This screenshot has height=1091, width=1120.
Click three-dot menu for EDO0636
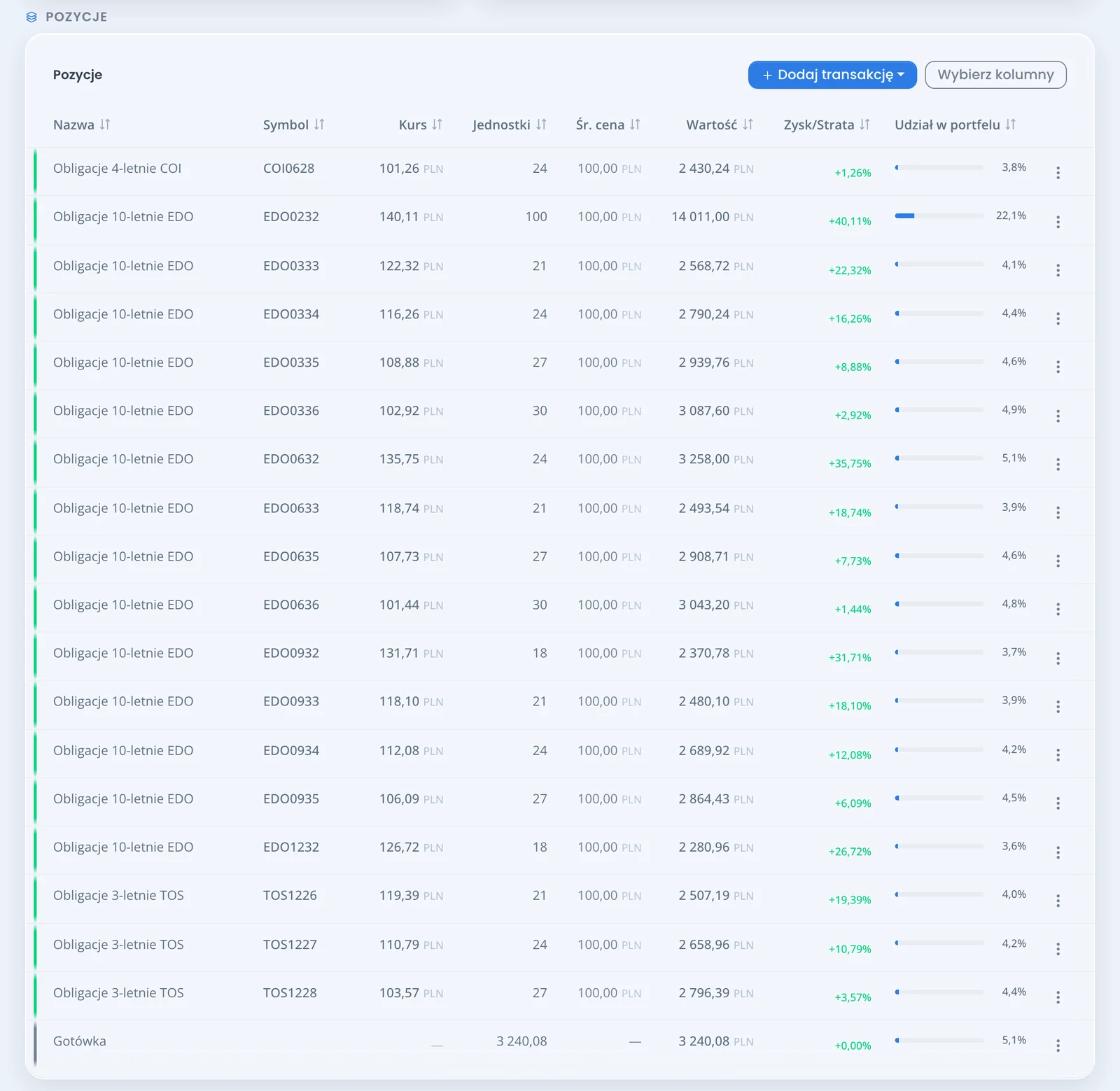[x=1058, y=610]
